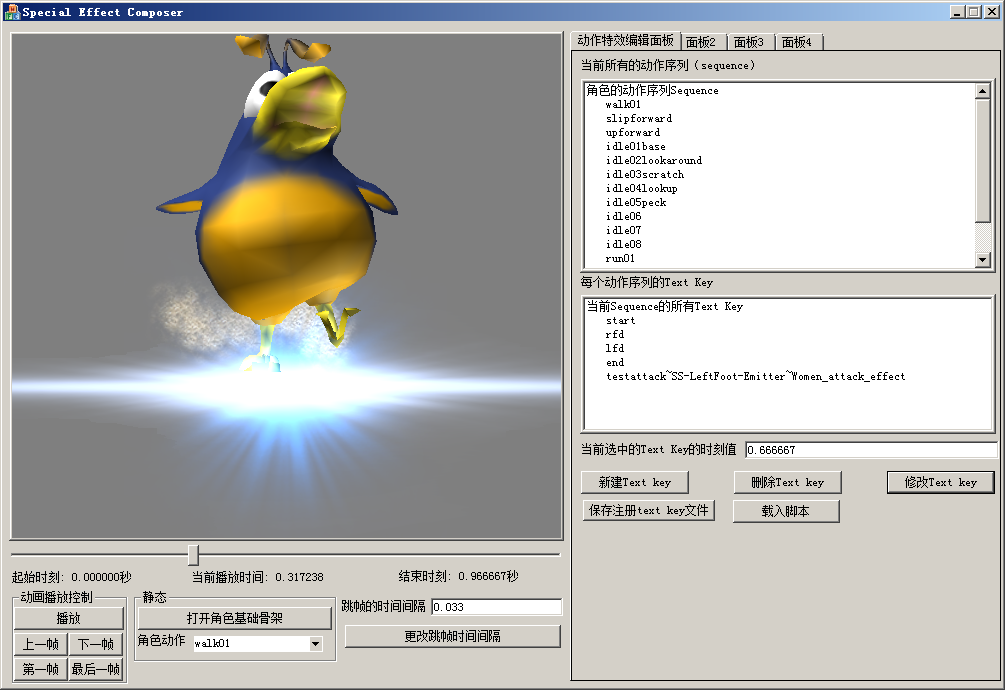
Task: Click the 打开角色基础骨架 button
Action: pos(235,618)
